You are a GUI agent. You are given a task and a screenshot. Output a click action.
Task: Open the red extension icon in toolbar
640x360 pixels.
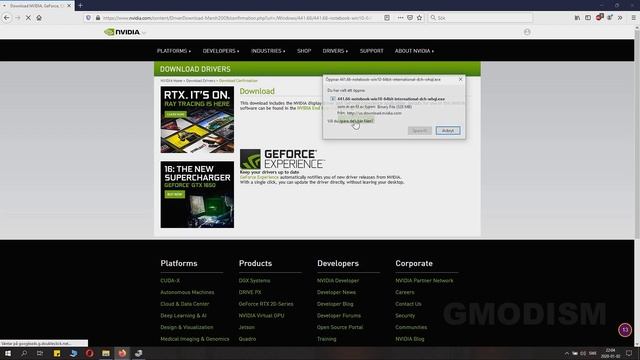pyautogui.click(x=599, y=17)
